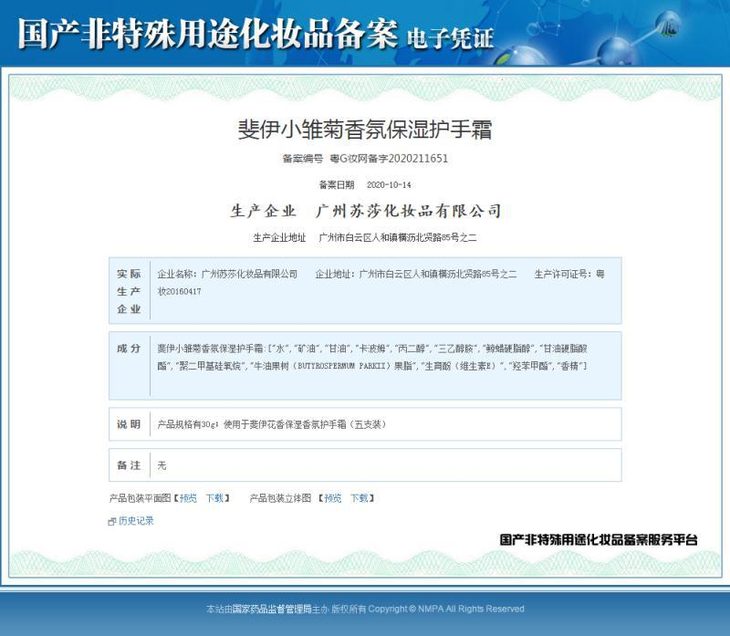The width and height of the screenshot is (730, 636).
Task: Open the 历史记录 link
Action: (136, 521)
